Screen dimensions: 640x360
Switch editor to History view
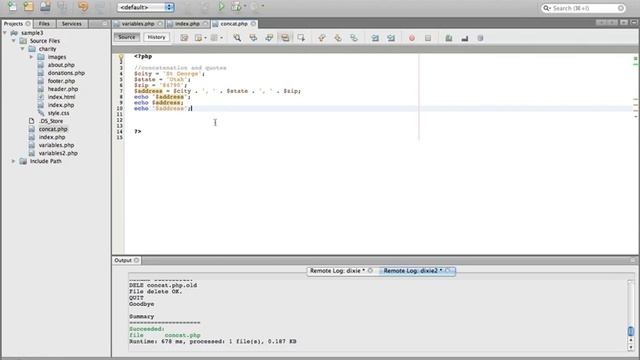[156, 37]
